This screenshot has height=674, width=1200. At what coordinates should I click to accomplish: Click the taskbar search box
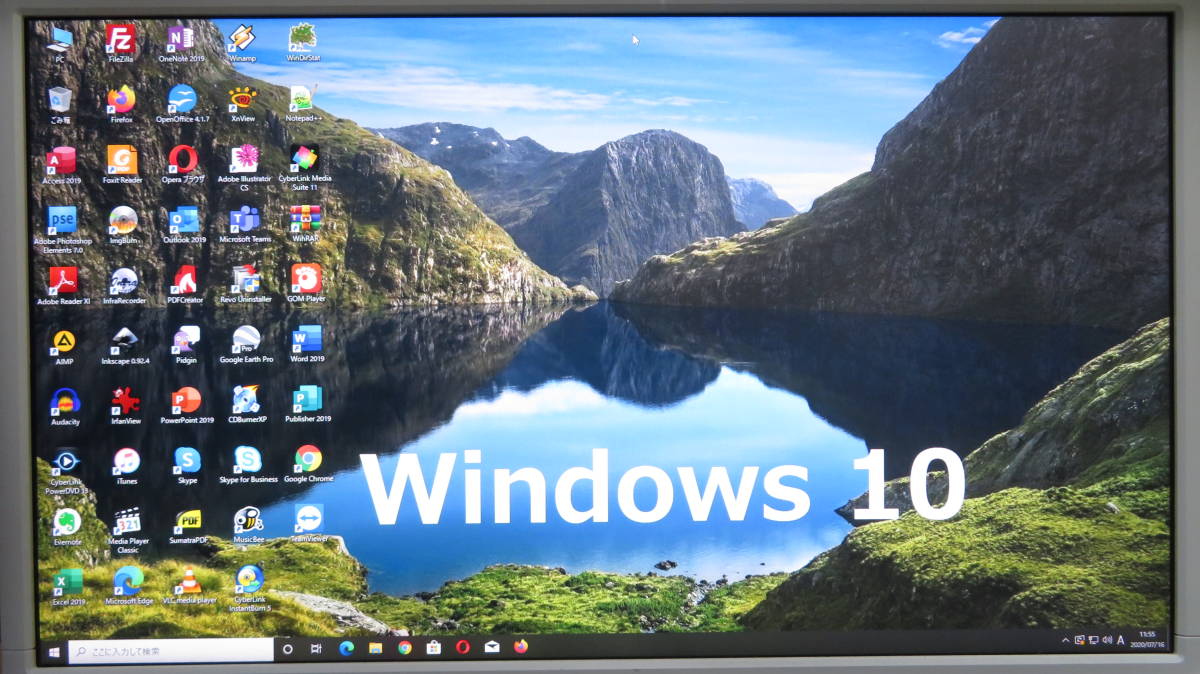pyautogui.click(x=171, y=651)
